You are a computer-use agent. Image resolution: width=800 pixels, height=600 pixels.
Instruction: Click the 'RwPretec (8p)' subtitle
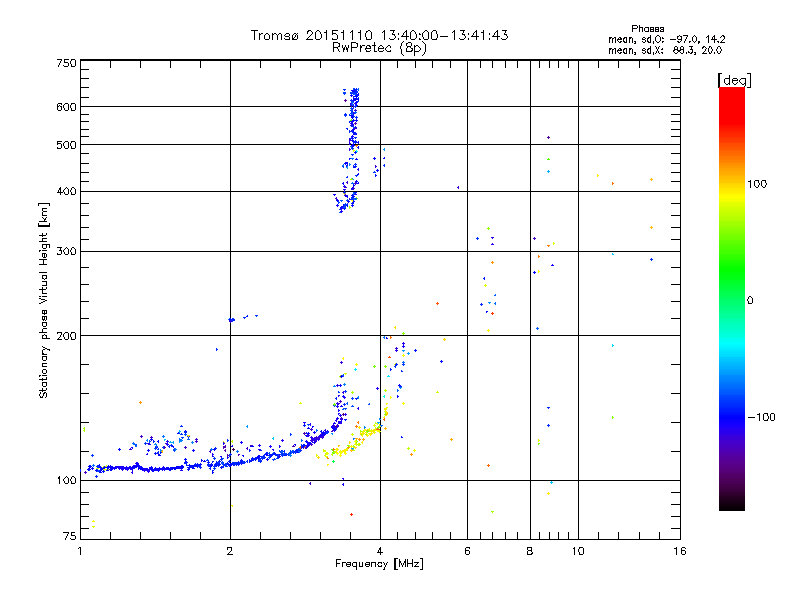point(379,48)
